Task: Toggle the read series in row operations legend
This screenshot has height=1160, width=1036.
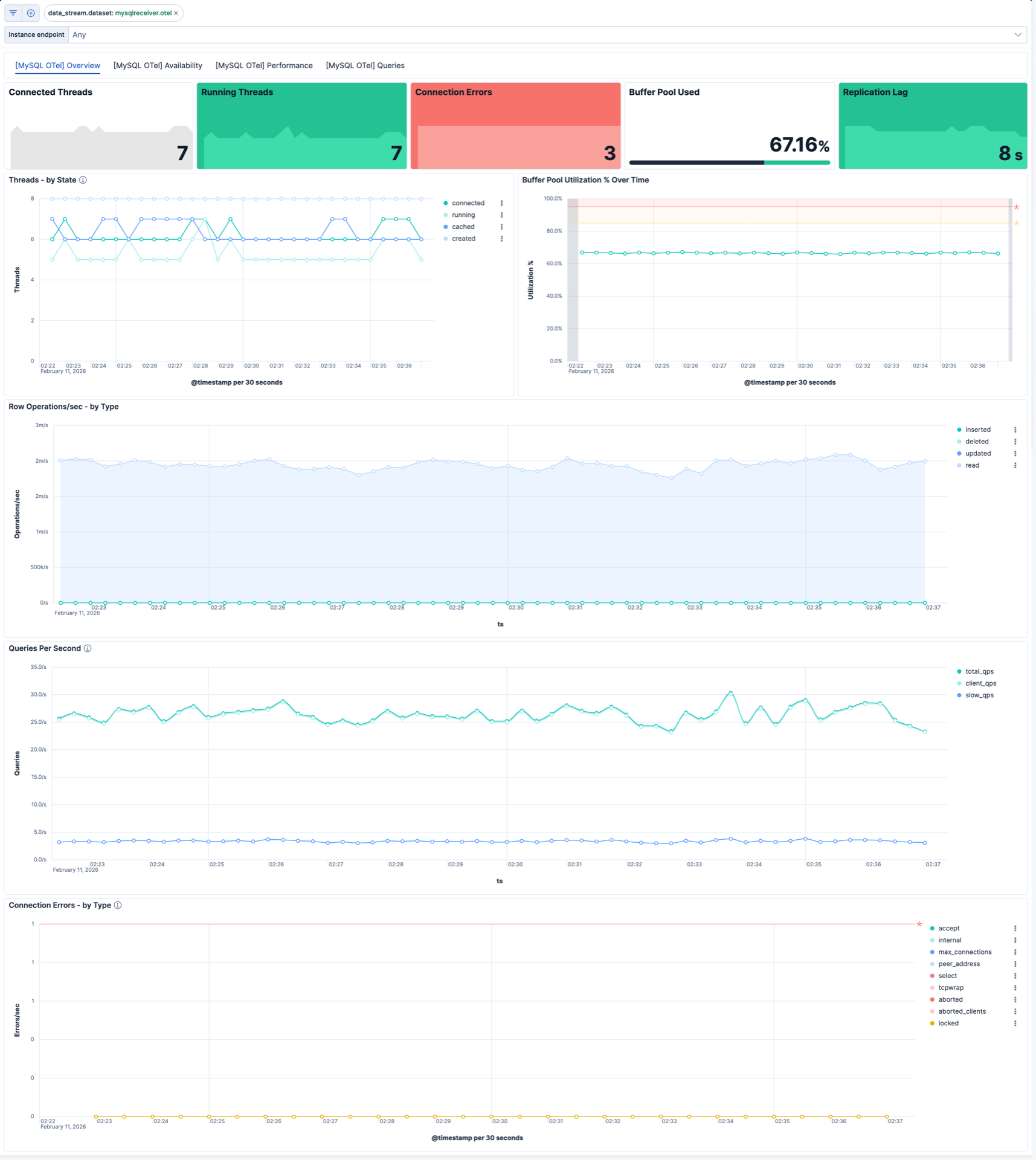Action: point(971,465)
